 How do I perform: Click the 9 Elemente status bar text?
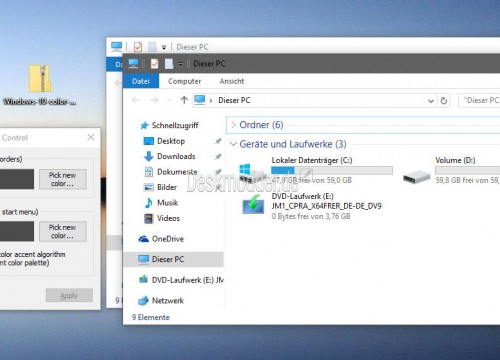coord(151,317)
